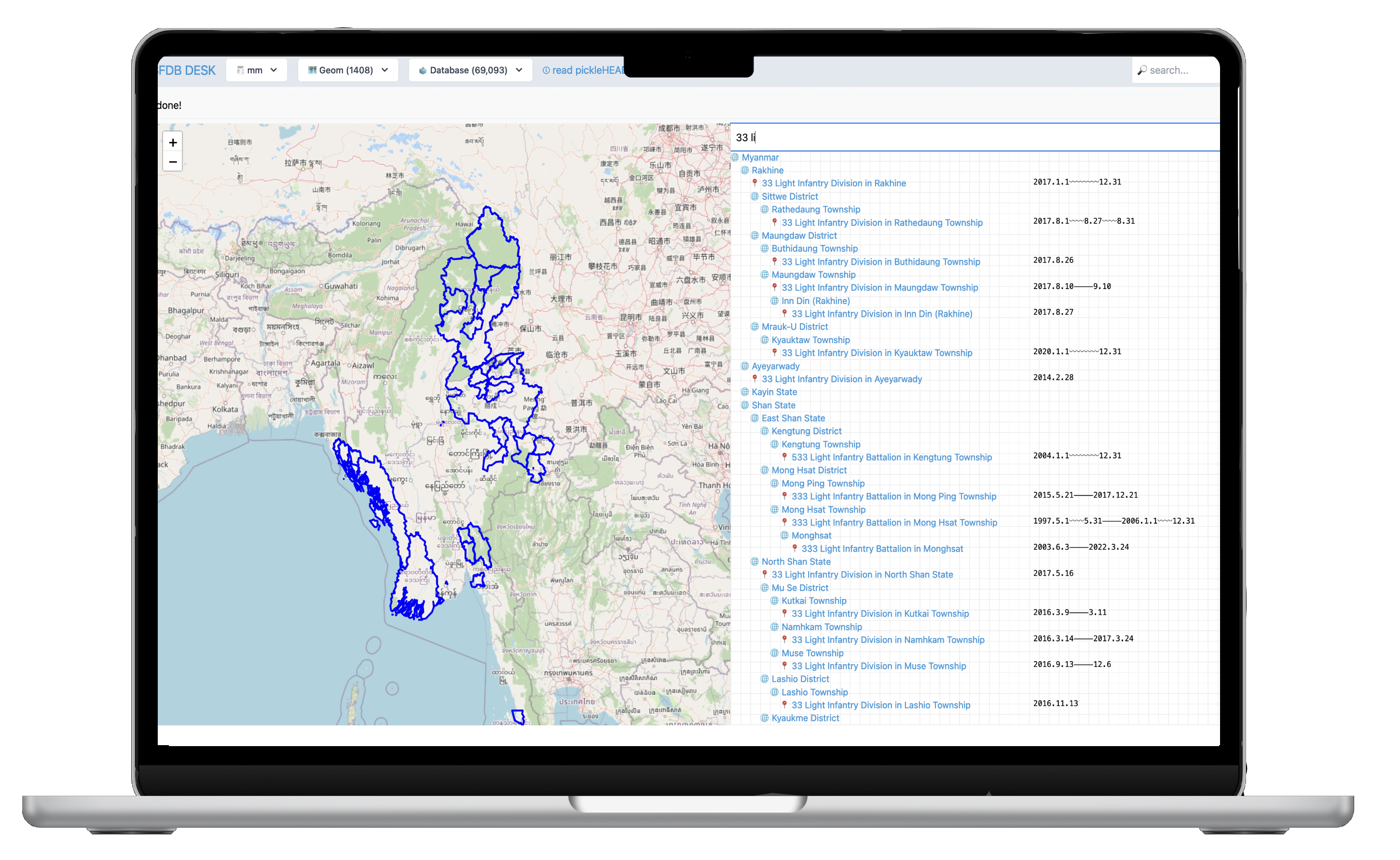Open the mm dropdown
The width and height of the screenshot is (1400, 860).
pos(256,70)
